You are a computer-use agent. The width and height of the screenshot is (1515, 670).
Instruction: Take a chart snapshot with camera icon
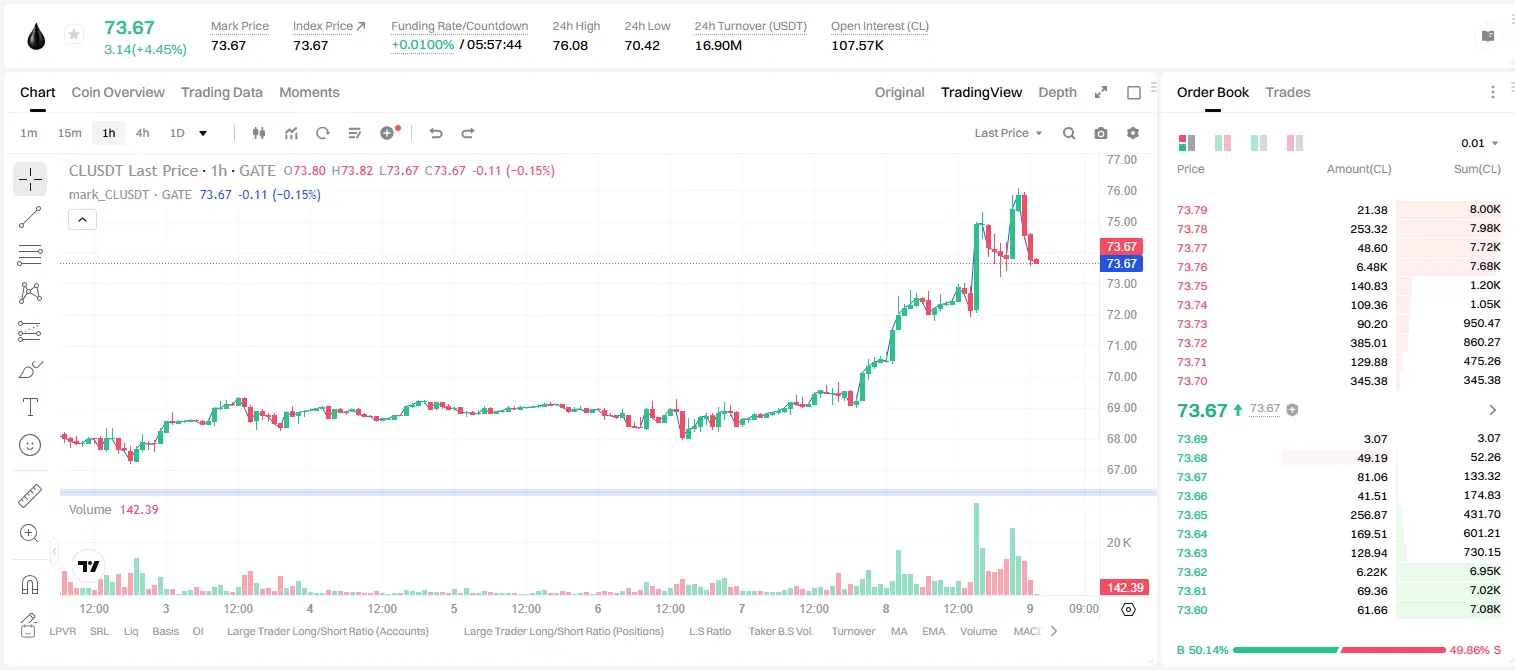pyautogui.click(x=1101, y=133)
